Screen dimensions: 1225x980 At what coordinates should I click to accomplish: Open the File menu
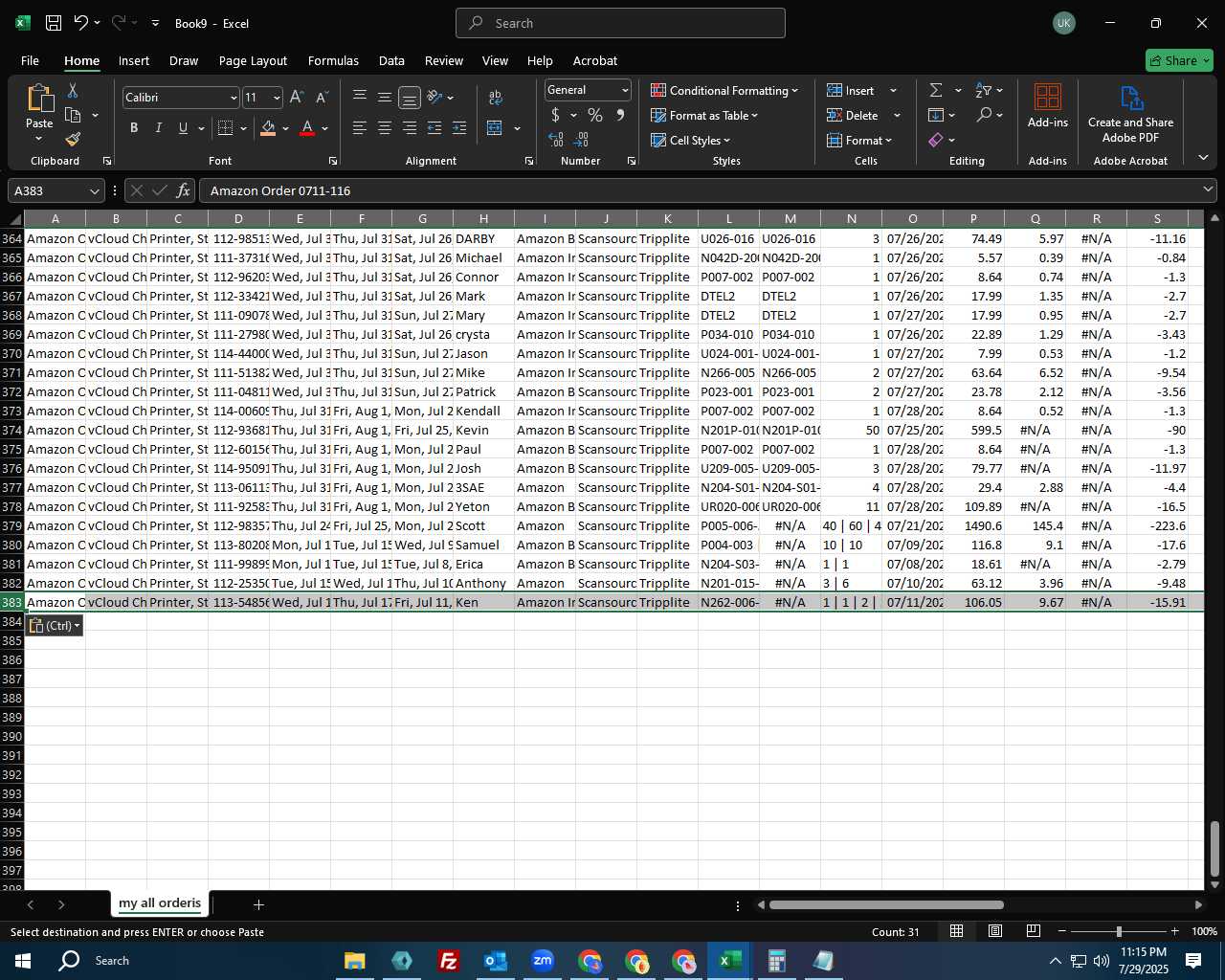[x=30, y=60]
